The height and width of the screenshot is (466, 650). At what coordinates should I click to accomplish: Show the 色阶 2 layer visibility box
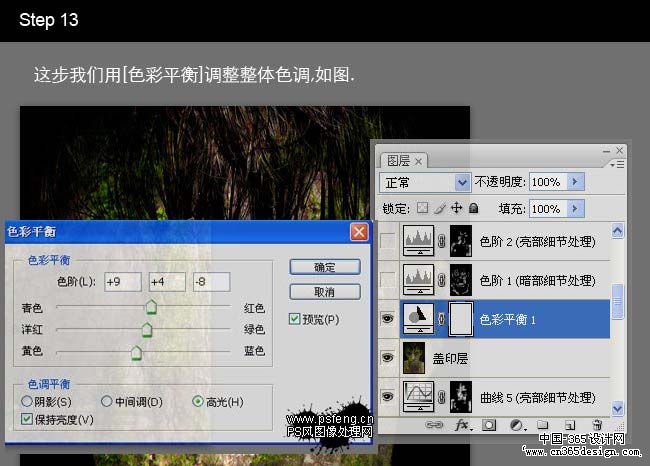[x=388, y=240]
